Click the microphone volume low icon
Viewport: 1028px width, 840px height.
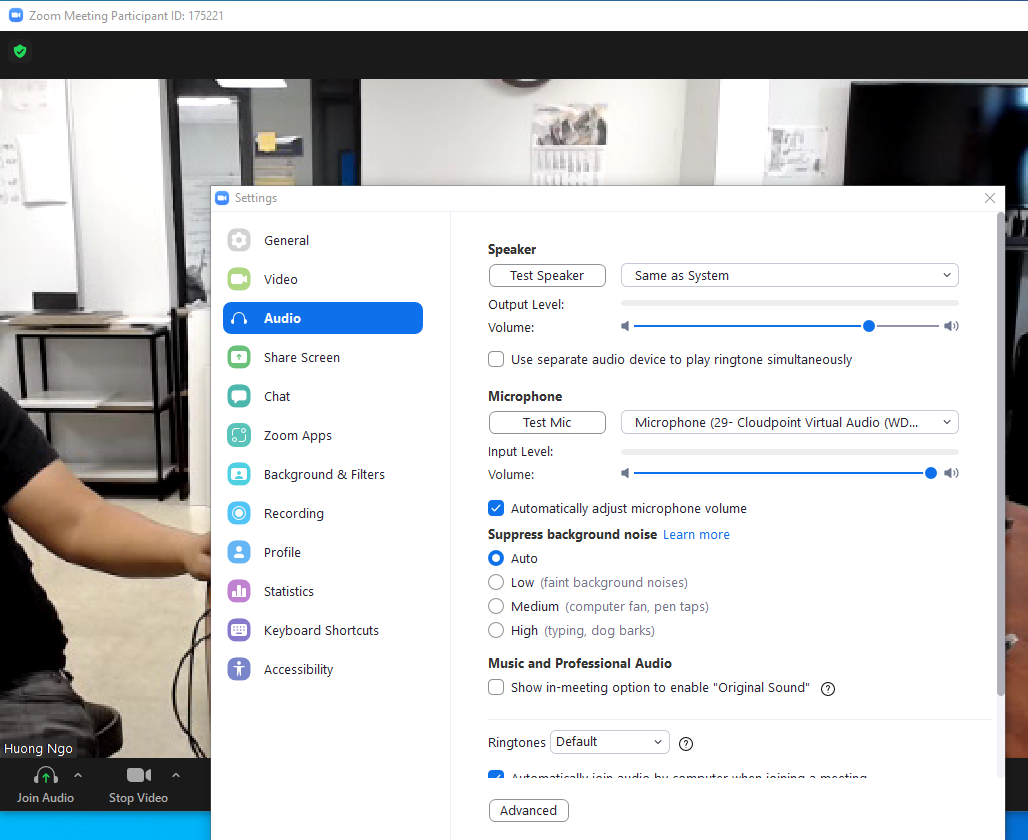(625, 473)
